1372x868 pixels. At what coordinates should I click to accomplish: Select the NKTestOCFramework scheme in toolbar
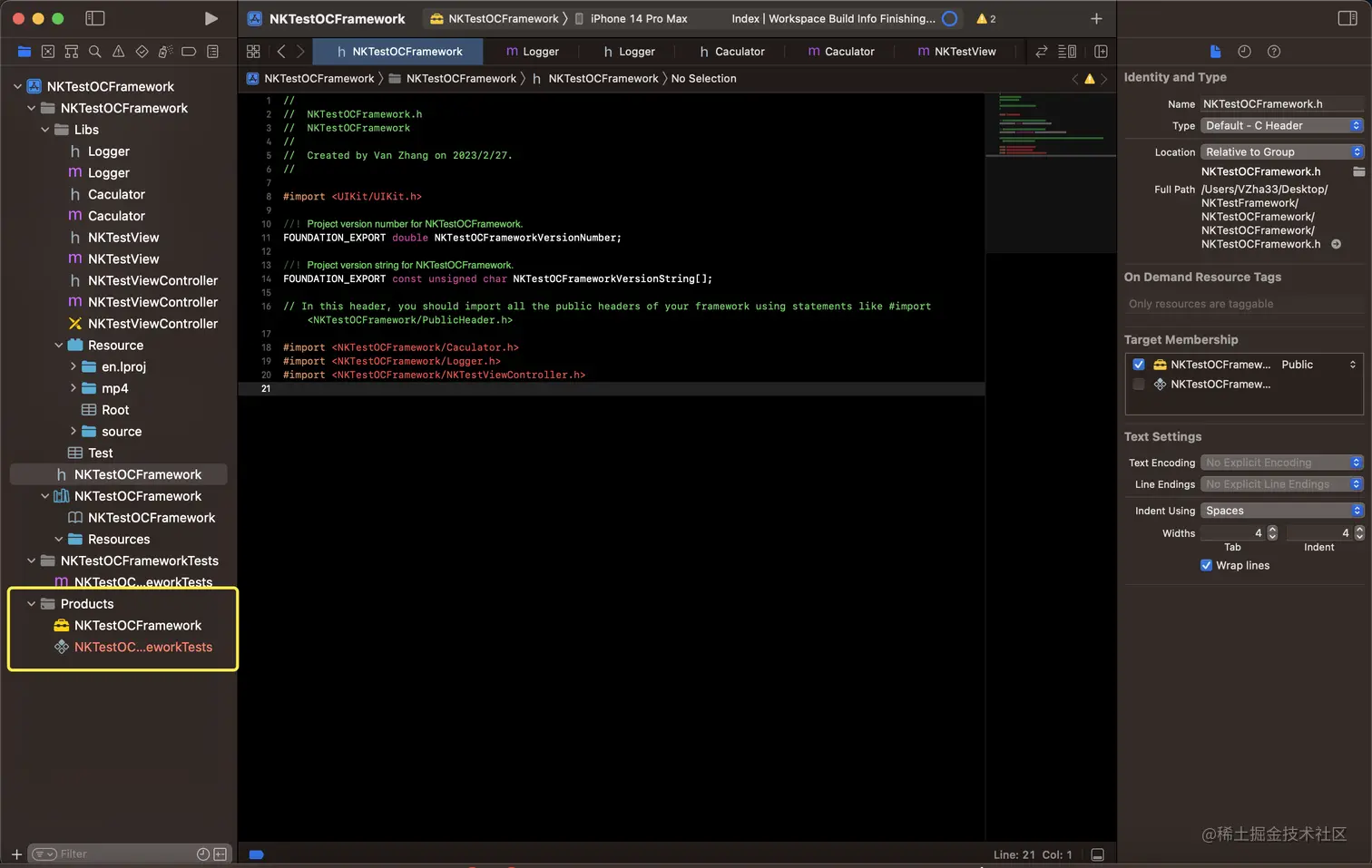click(x=495, y=18)
